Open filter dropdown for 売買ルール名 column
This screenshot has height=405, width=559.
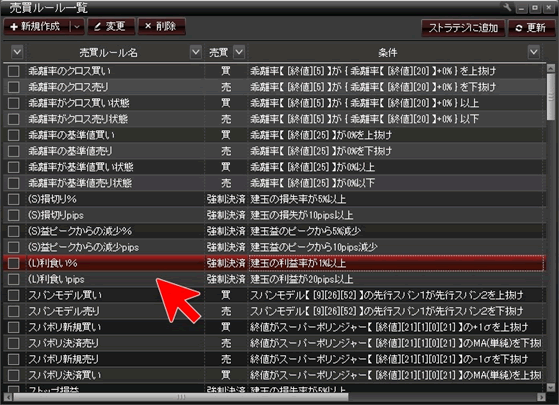point(195,52)
